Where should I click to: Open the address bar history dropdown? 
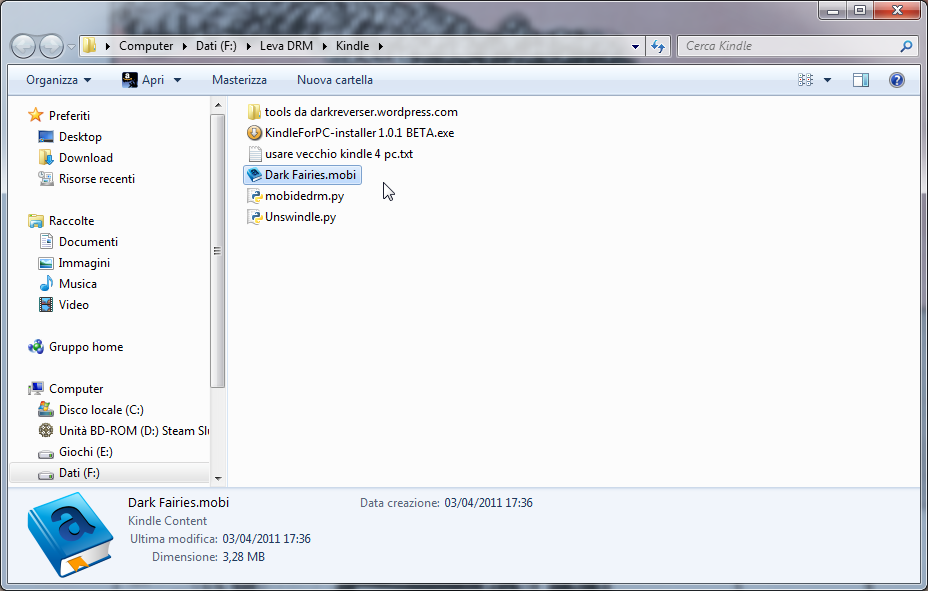(x=635, y=46)
